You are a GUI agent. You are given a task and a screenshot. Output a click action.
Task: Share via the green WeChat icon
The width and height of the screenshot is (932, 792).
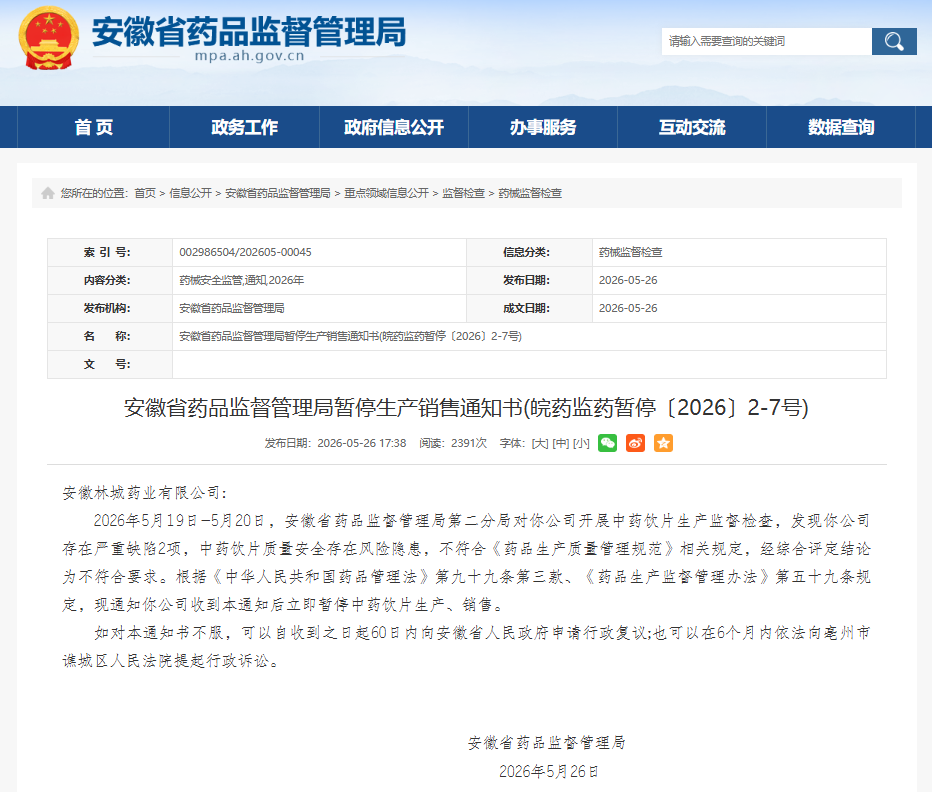coord(607,443)
